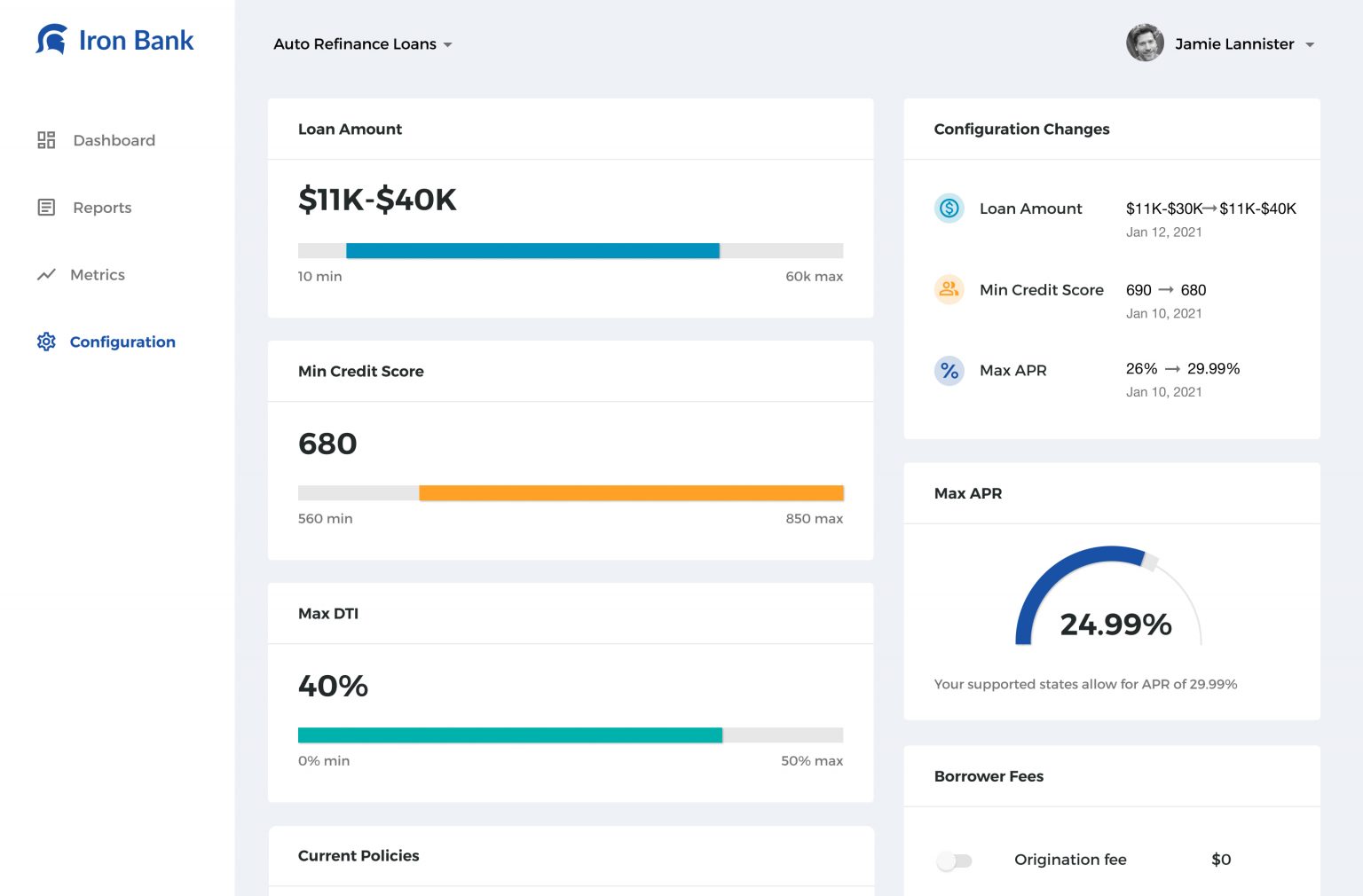Click the 40% Max DTI value
This screenshot has height=896, width=1363.
(x=333, y=686)
